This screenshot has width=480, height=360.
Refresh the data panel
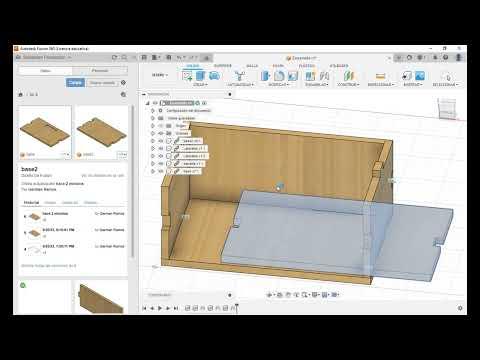(x=114, y=57)
